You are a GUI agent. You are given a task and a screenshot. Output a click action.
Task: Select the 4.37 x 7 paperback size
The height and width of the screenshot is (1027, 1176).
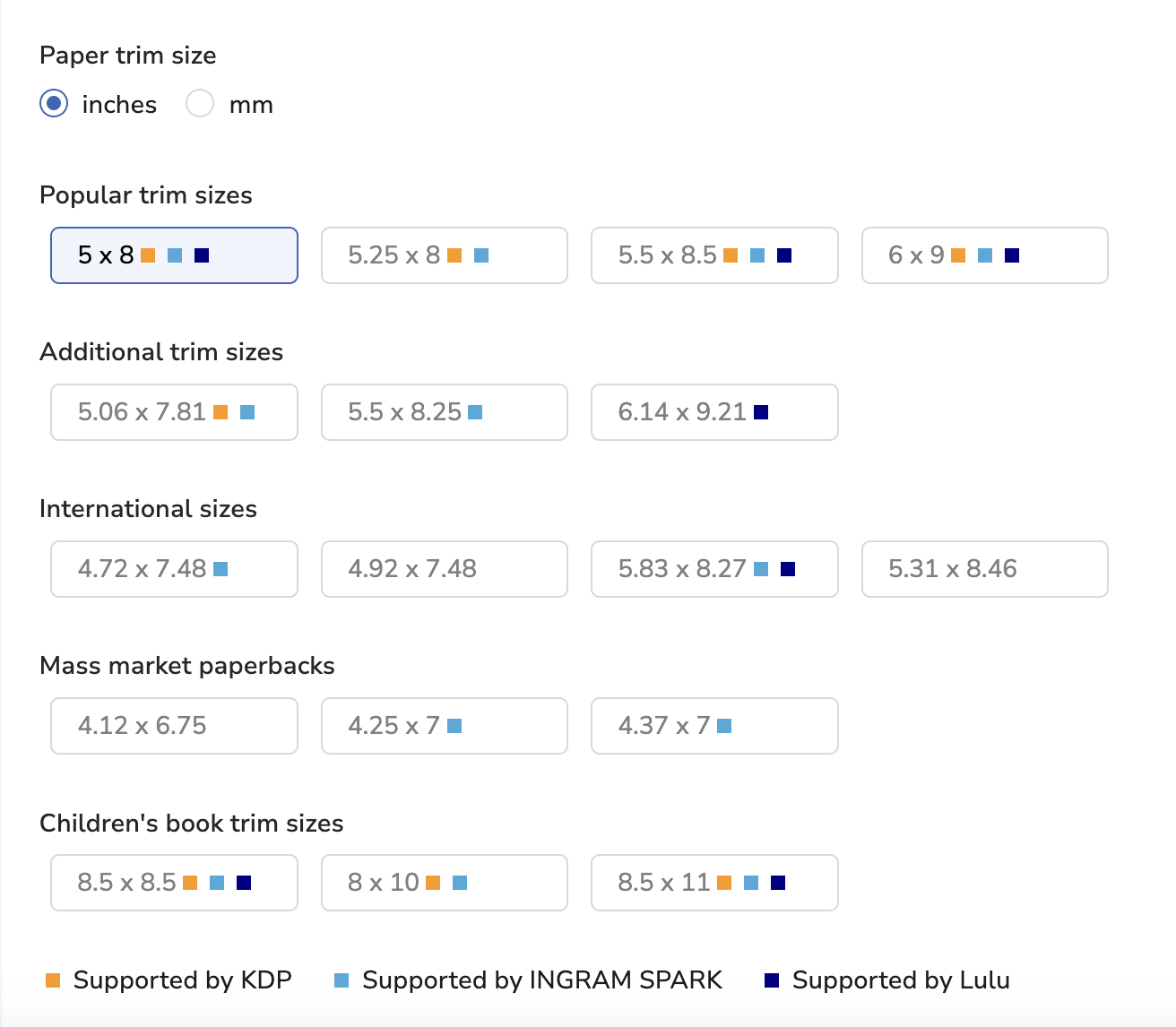pos(714,726)
